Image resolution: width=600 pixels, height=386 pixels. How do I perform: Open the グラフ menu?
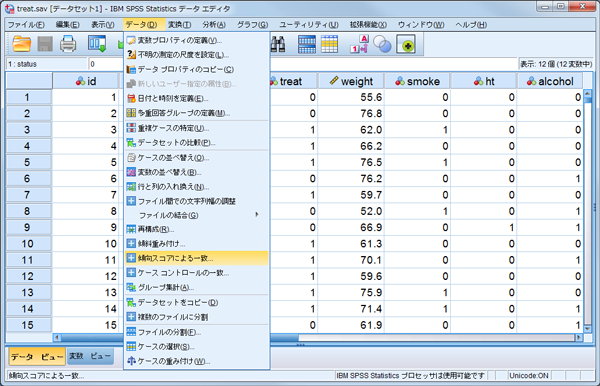252,25
